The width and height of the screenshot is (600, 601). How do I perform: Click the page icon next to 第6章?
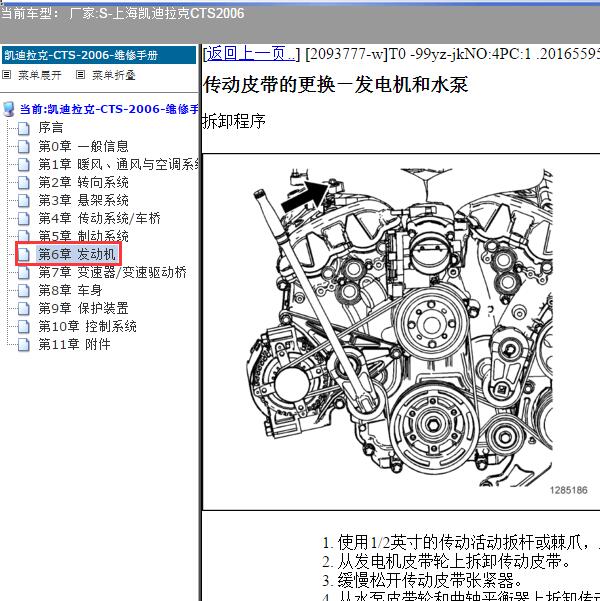click(24, 255)
